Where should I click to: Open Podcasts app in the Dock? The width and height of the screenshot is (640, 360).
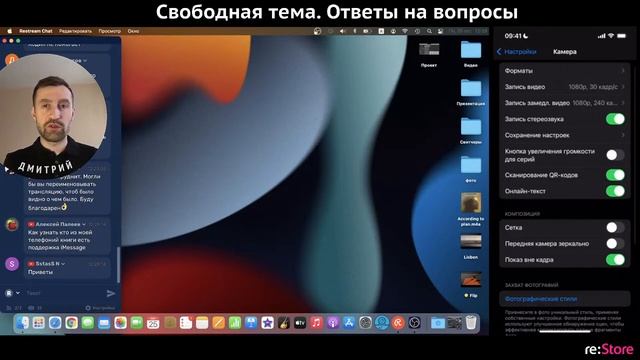coord(333,323)
